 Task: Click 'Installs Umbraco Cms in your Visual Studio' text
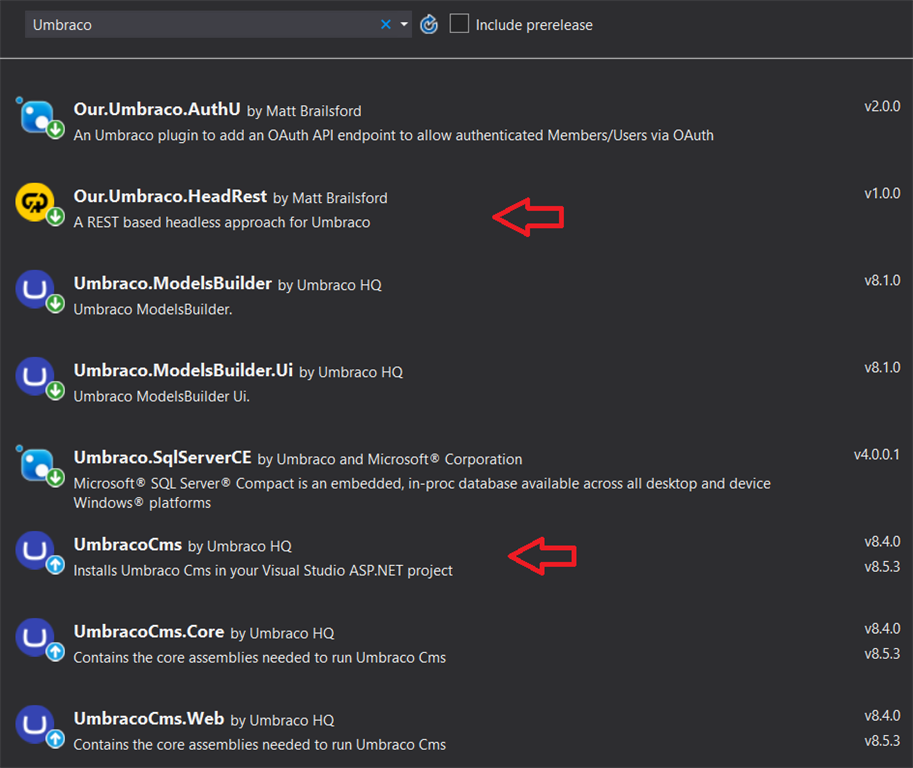(263, 571)
